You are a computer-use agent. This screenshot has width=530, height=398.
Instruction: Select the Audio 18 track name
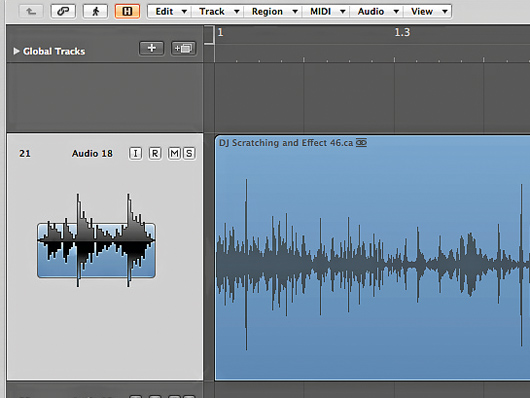pyautogui.click(x=92, y=154)
